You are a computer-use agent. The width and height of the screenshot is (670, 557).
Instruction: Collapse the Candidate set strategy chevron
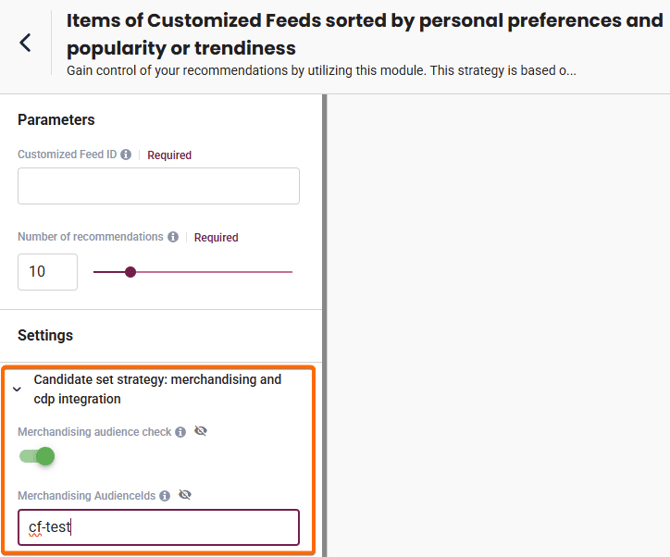tap(17, 389)
